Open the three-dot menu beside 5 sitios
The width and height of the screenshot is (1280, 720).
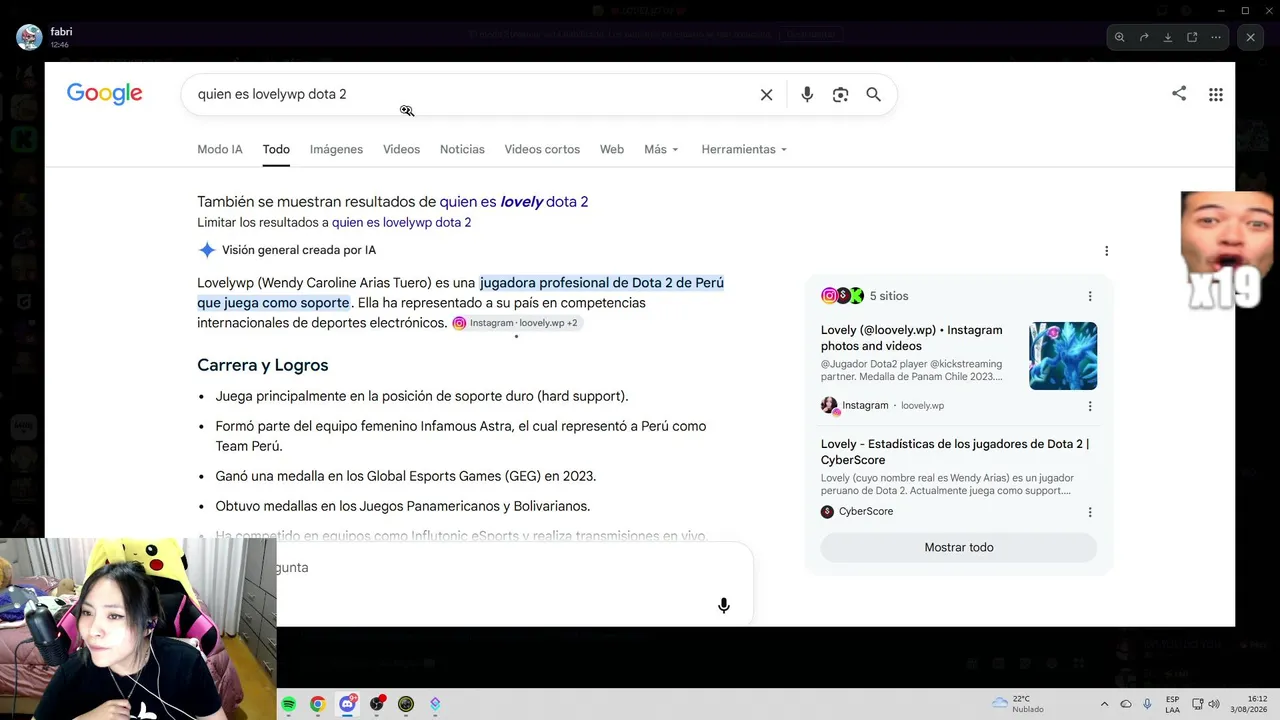point(1090,296)
